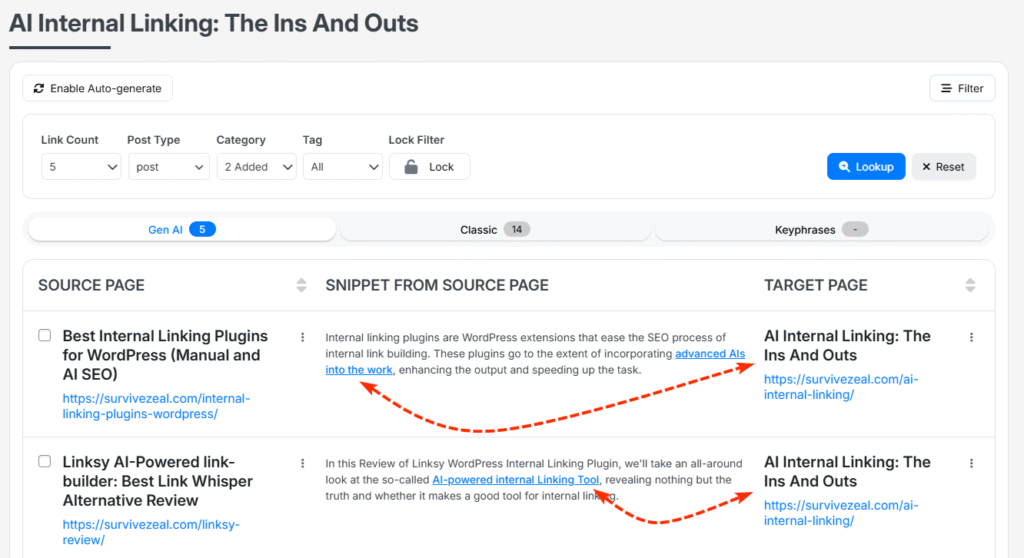Viewport: 1024px width, 558px height.
Task: Click the Reset button
Action: pos(944,167)
